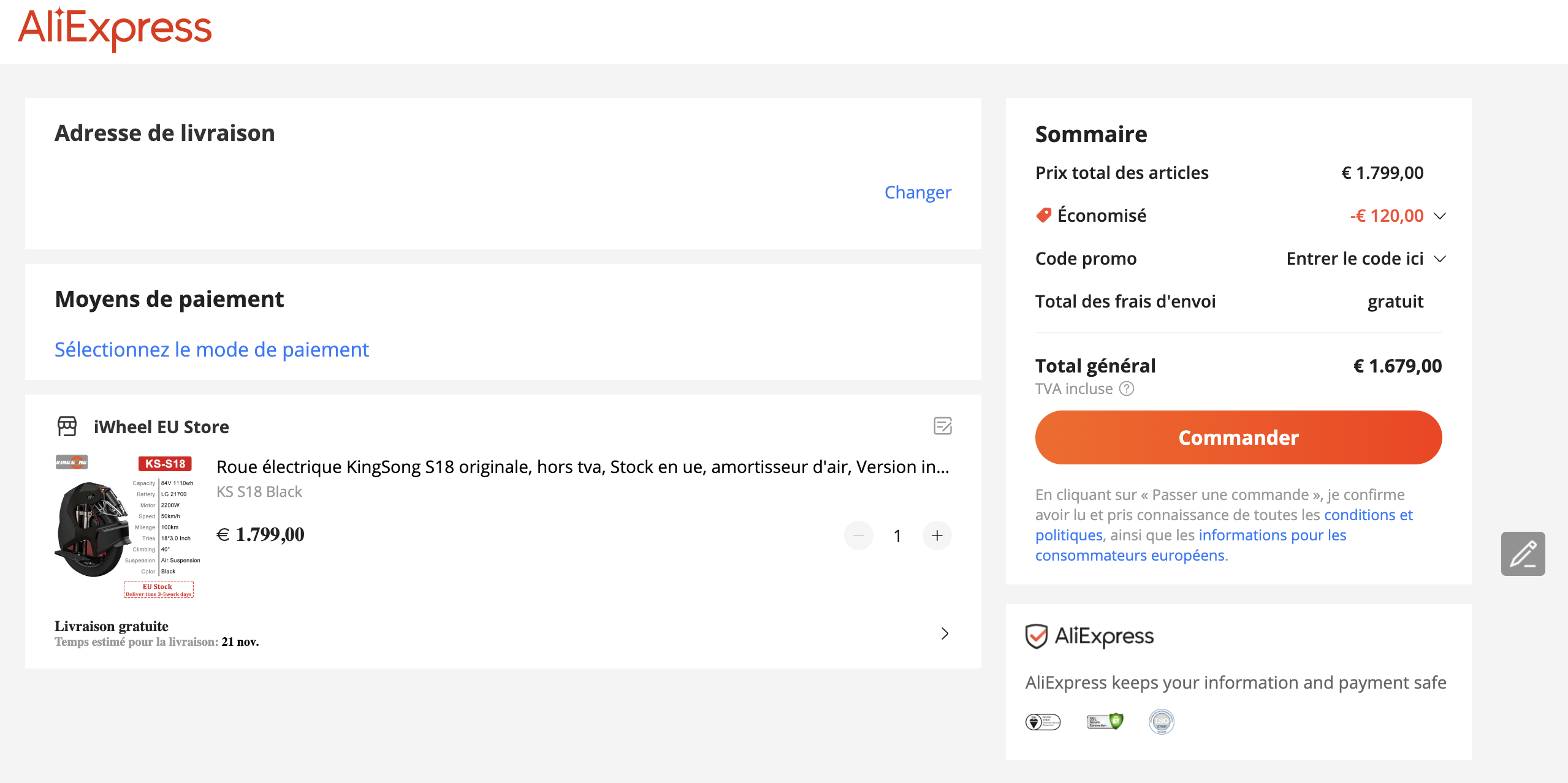Click Changer to edit delivery address
The height and width of the screenshot is (783, 1568).
point(918,192)
